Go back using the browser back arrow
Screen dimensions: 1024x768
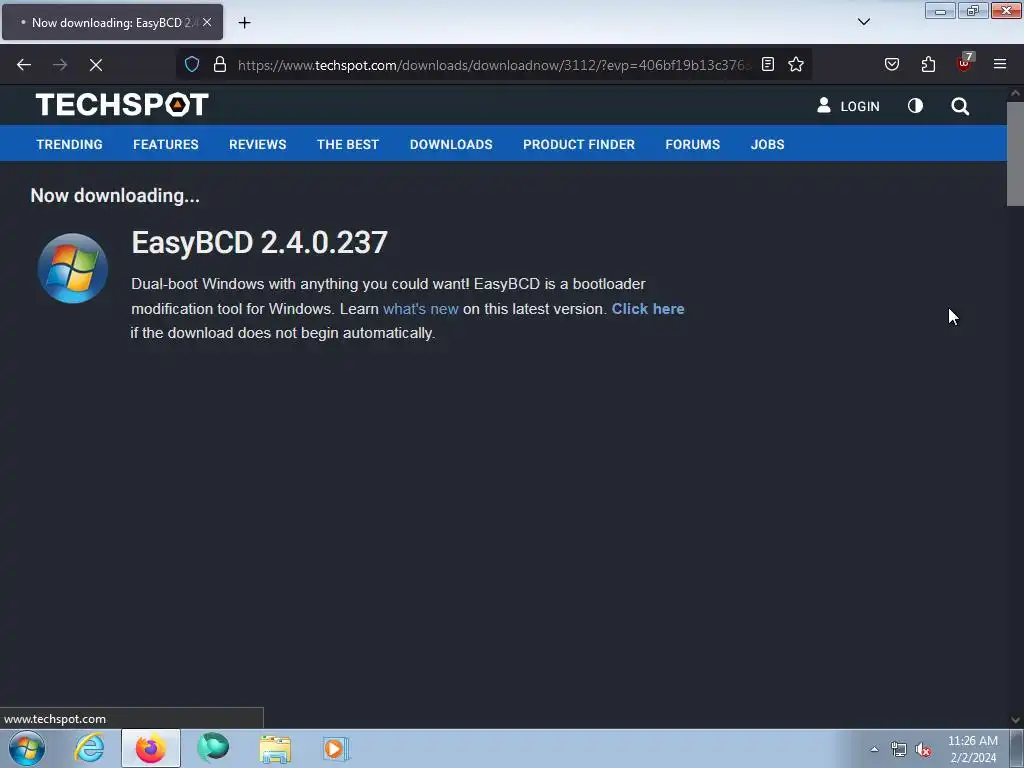[x=24, y=65]
